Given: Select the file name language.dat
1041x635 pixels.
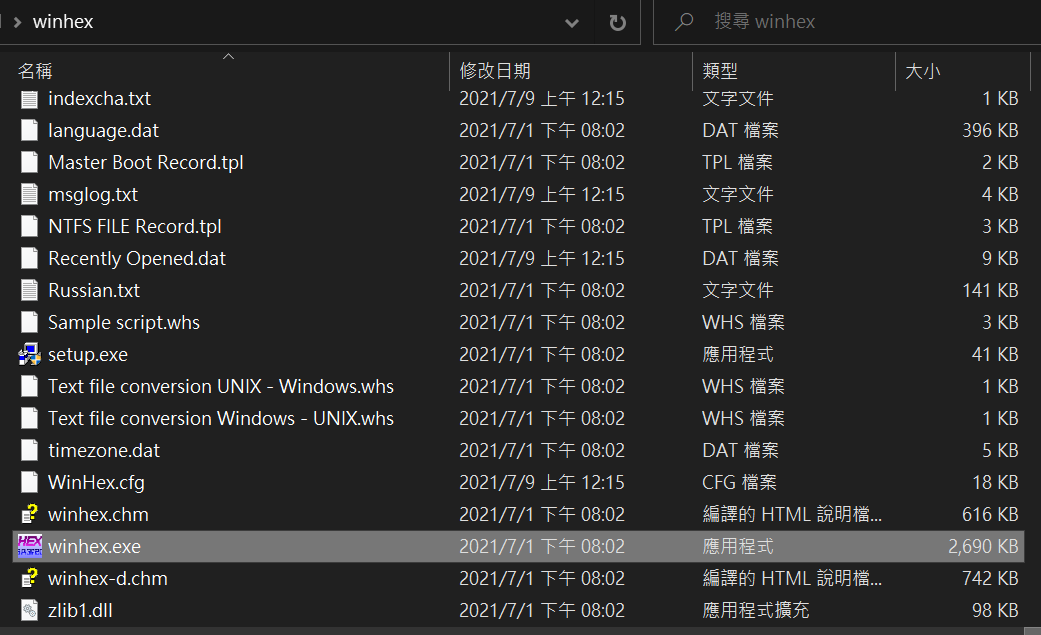Looking at the screenshot, I should [104, 131].
